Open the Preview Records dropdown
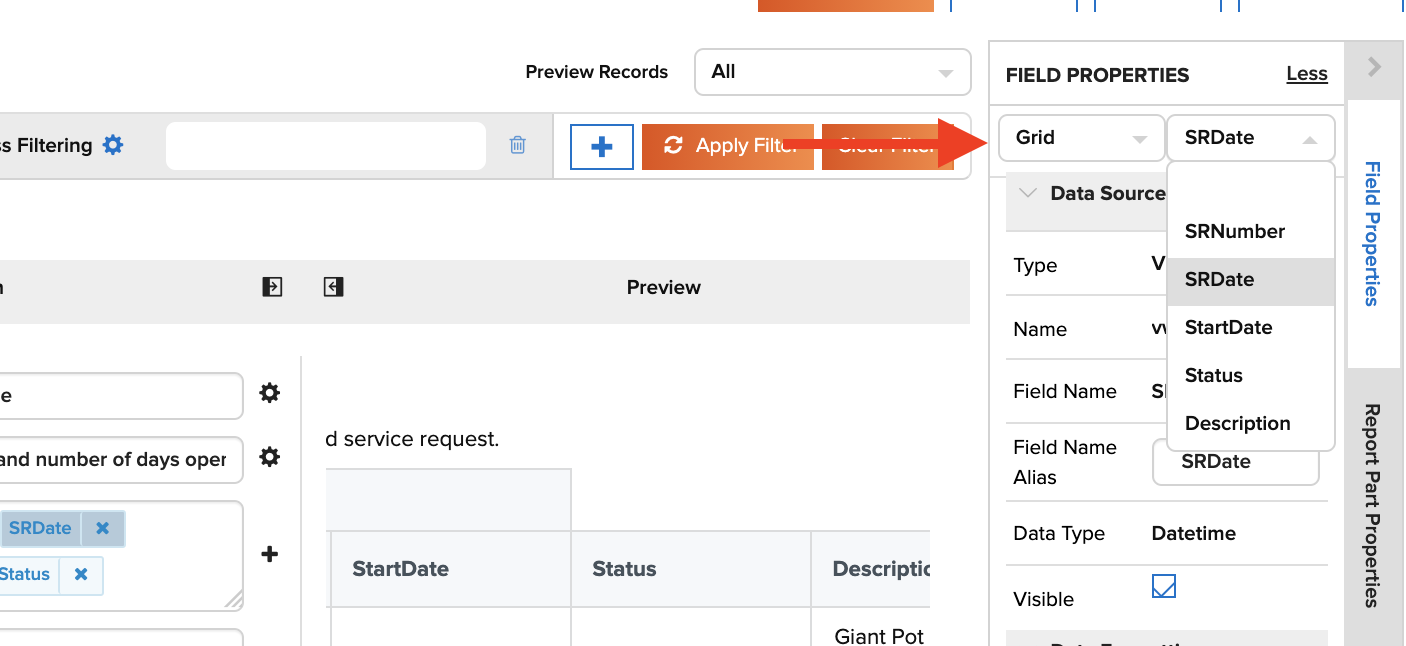Viewport: 1406px width, 646px height. point(832,72)
